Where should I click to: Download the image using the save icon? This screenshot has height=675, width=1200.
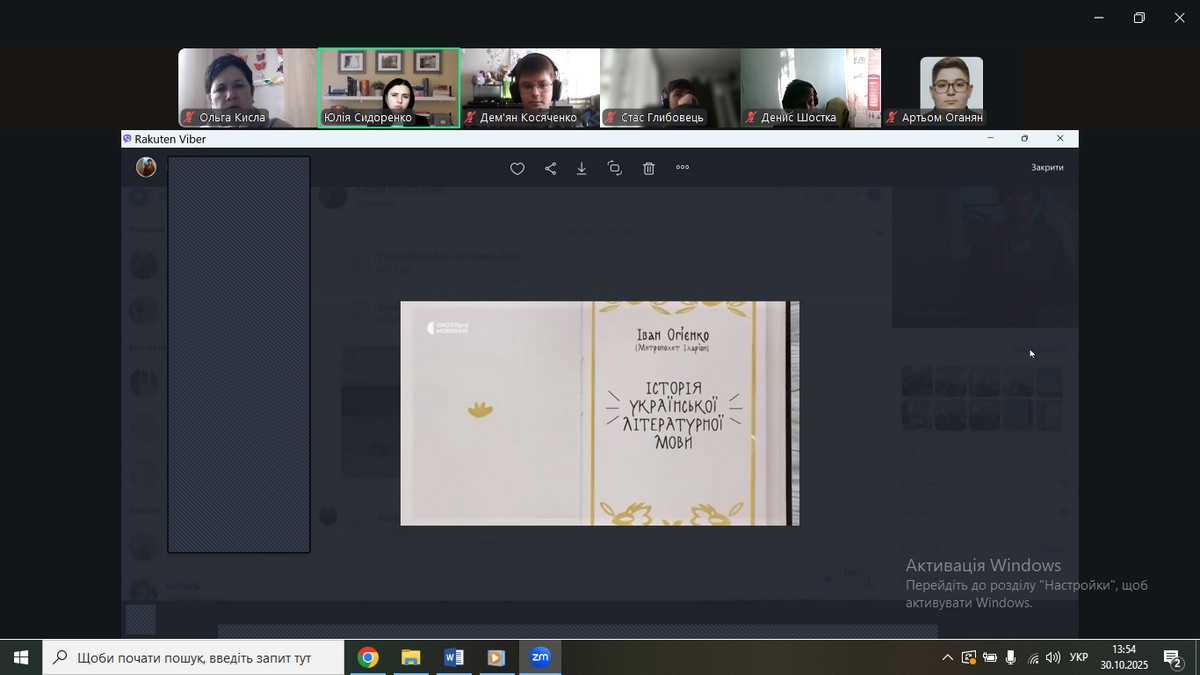582,169
